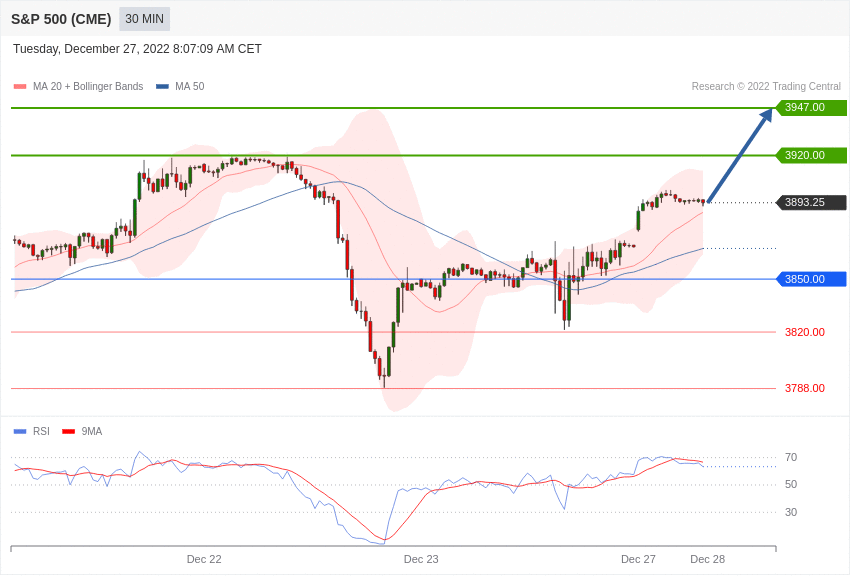This screenshot has width=850, height=576.
Task: Click the RSI 70 axis value
Action: point(791,457)
